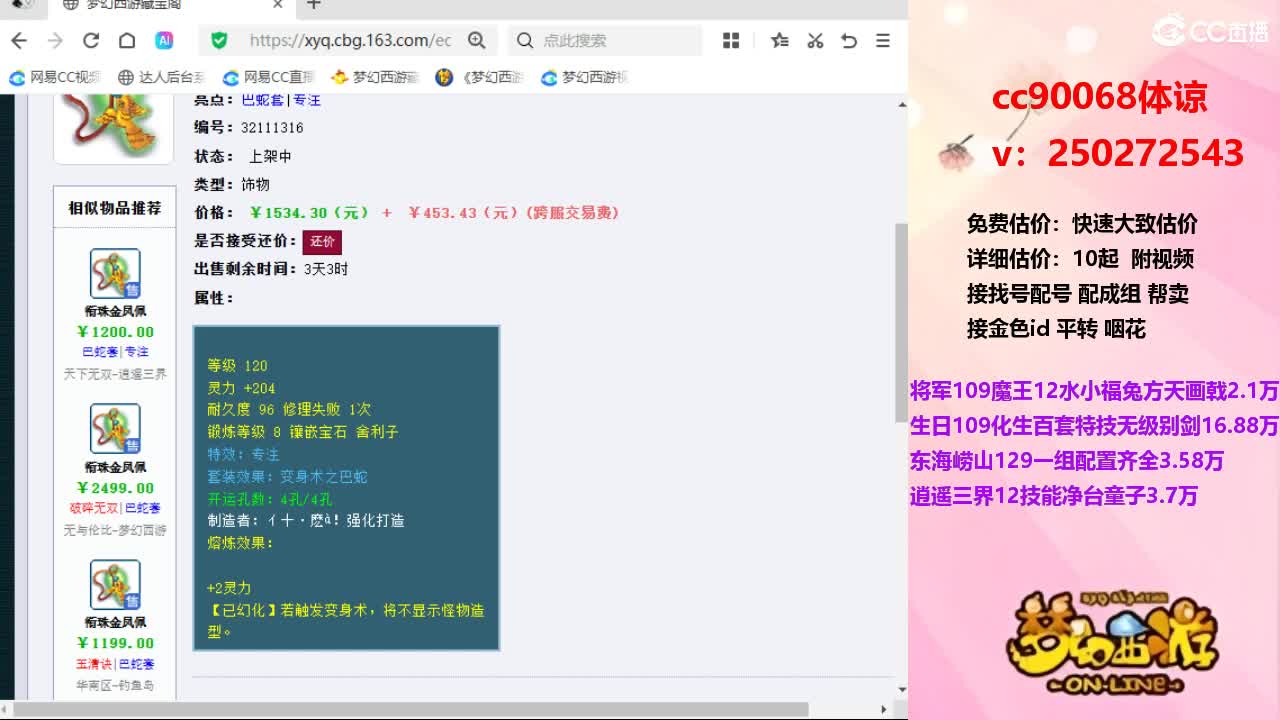Click the scissors screenshot tool

815,40
